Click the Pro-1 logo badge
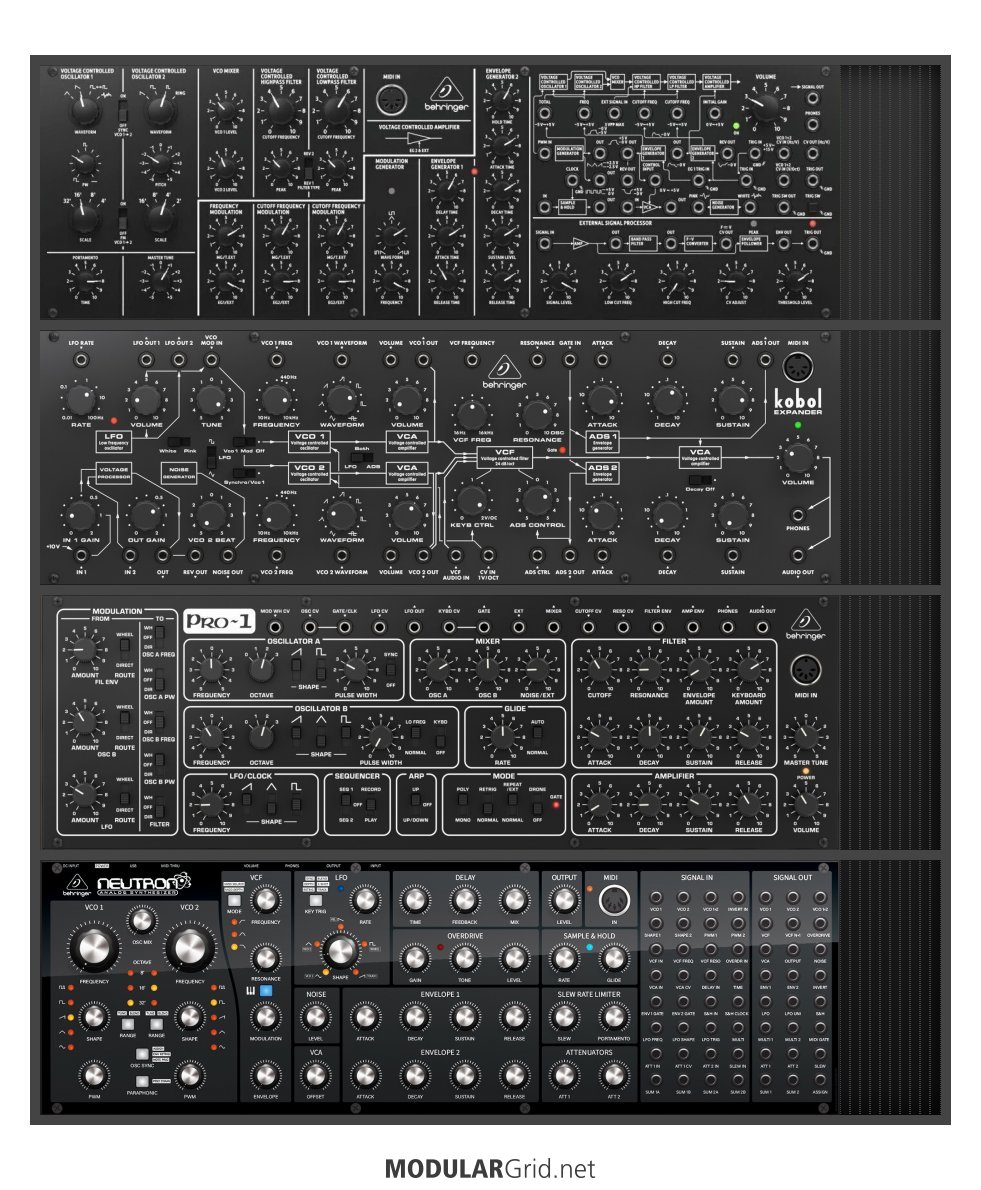The width and height of the screenshot is (981, 1190). [x=219, y=622]
